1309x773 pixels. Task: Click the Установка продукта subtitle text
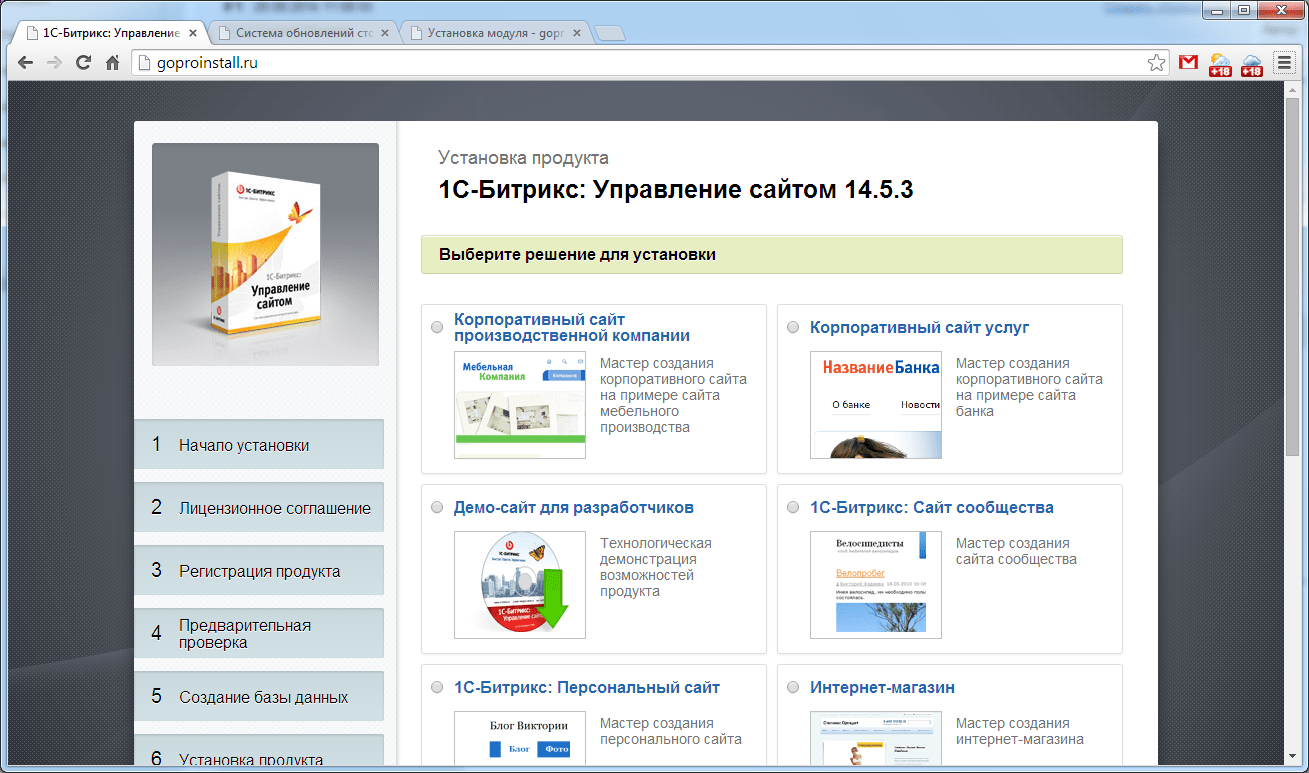click(523, 158)
